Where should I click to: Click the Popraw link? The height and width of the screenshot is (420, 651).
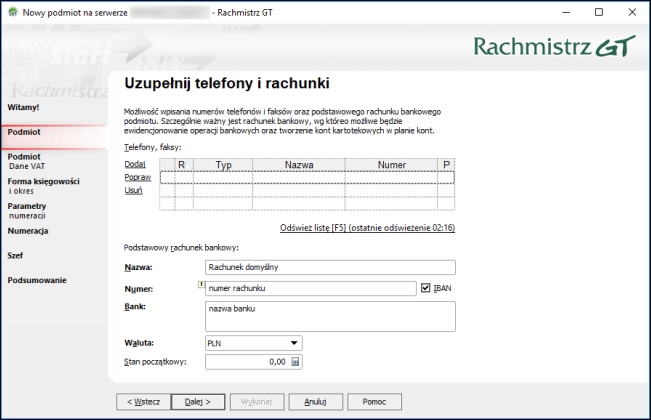tap(138, 177)
